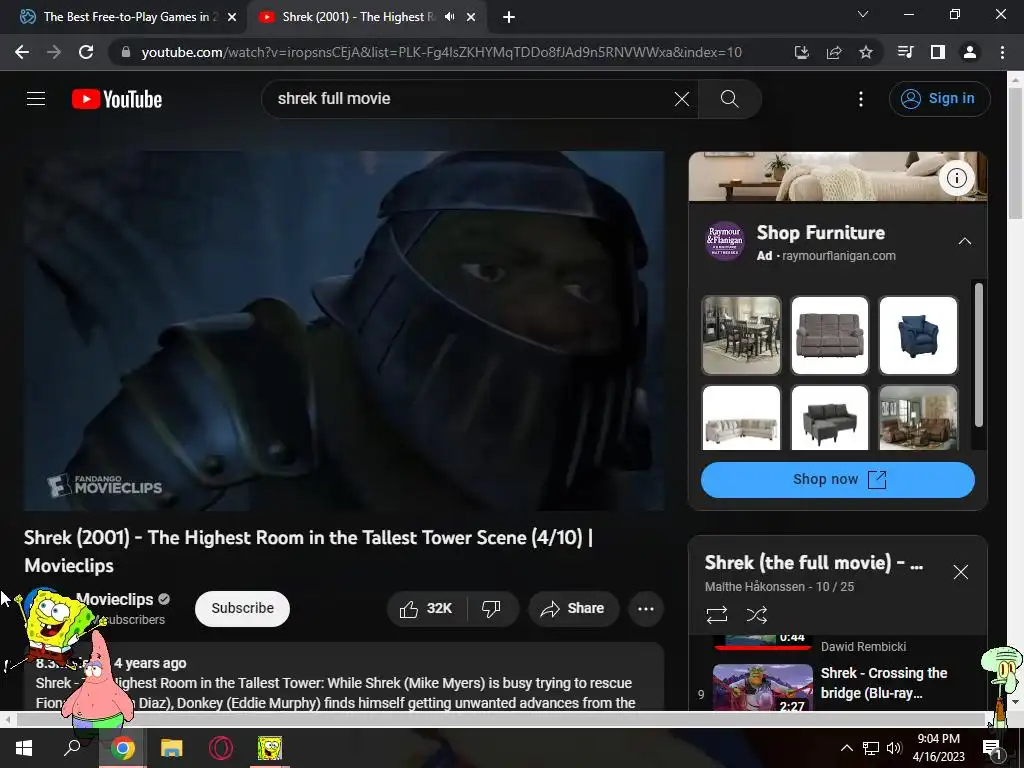Click the Sign in button
This screenshot has width=1024, height=768.
pyautogui.click(x=939, y=99)
